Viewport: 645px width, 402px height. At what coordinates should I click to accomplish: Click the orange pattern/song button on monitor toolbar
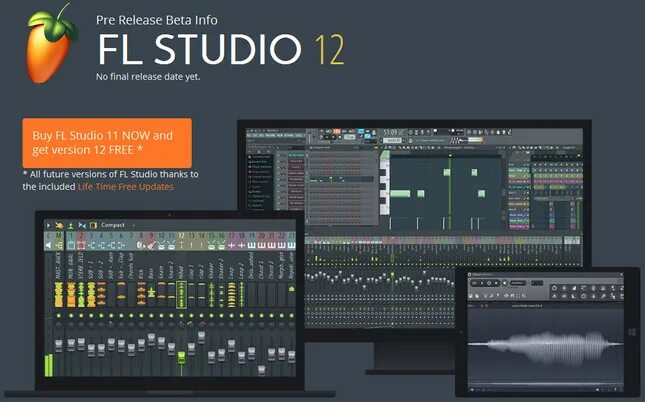pyautogui.click(x=336, y=131)
